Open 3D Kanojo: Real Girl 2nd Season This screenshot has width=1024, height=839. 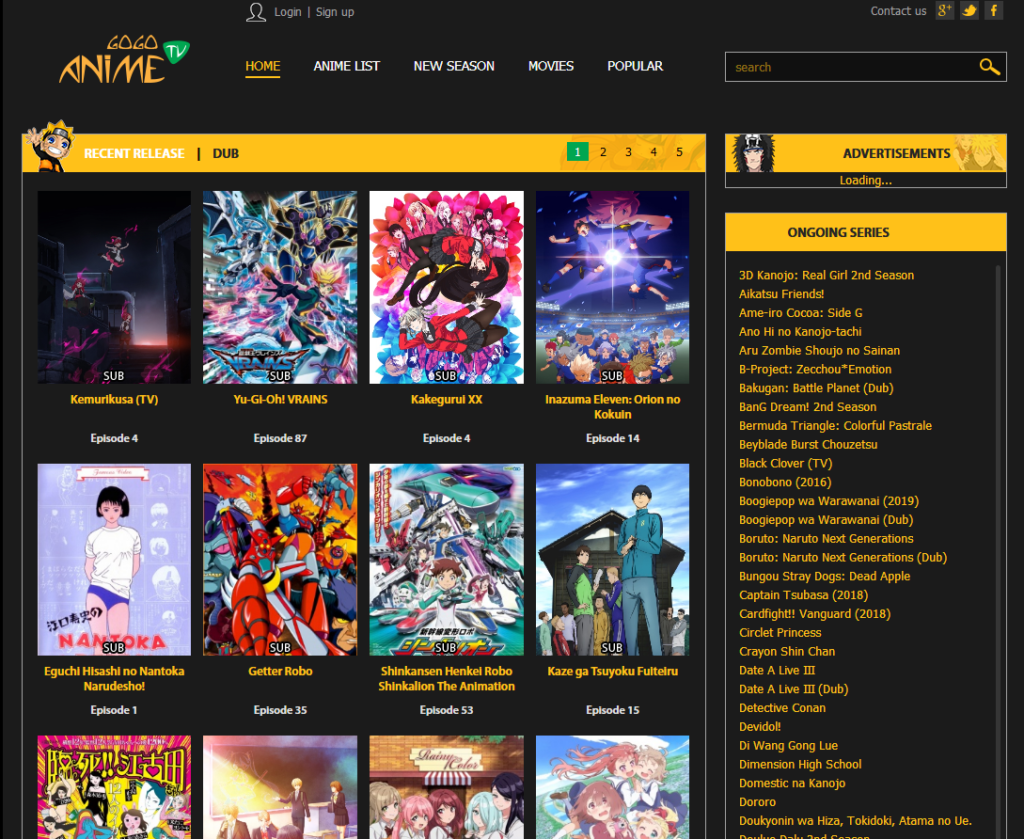(826, 275)
